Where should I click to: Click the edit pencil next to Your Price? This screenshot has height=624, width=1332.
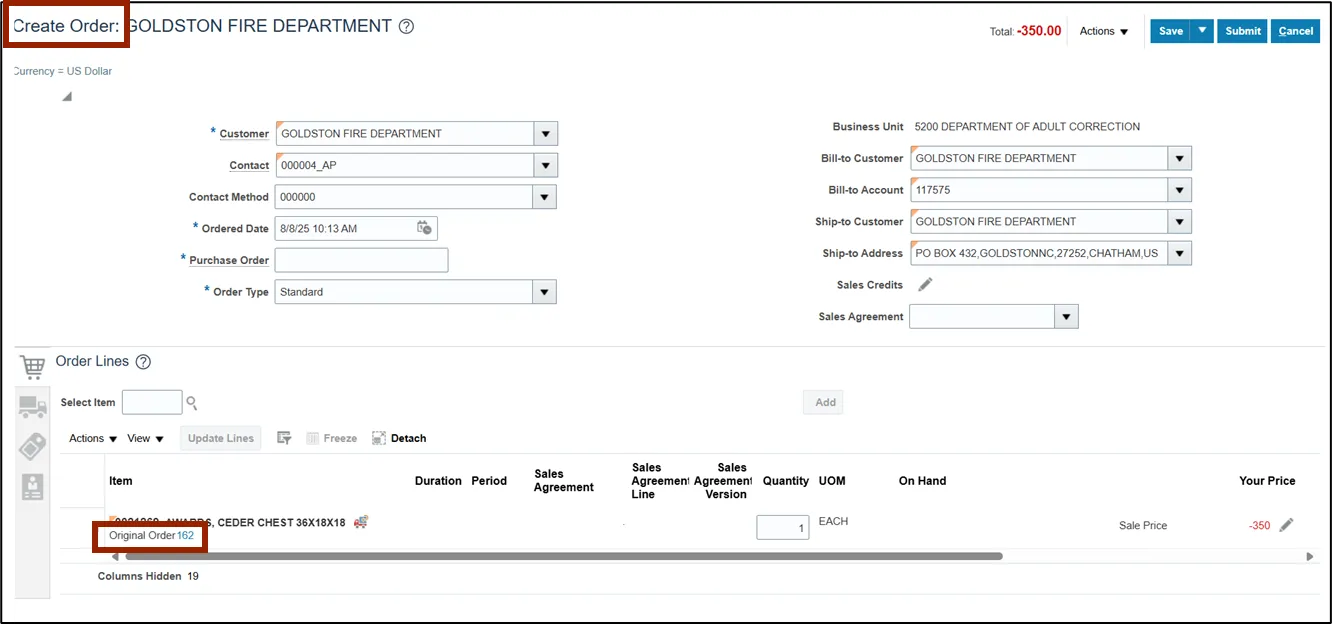click(x=1286, y=525)
